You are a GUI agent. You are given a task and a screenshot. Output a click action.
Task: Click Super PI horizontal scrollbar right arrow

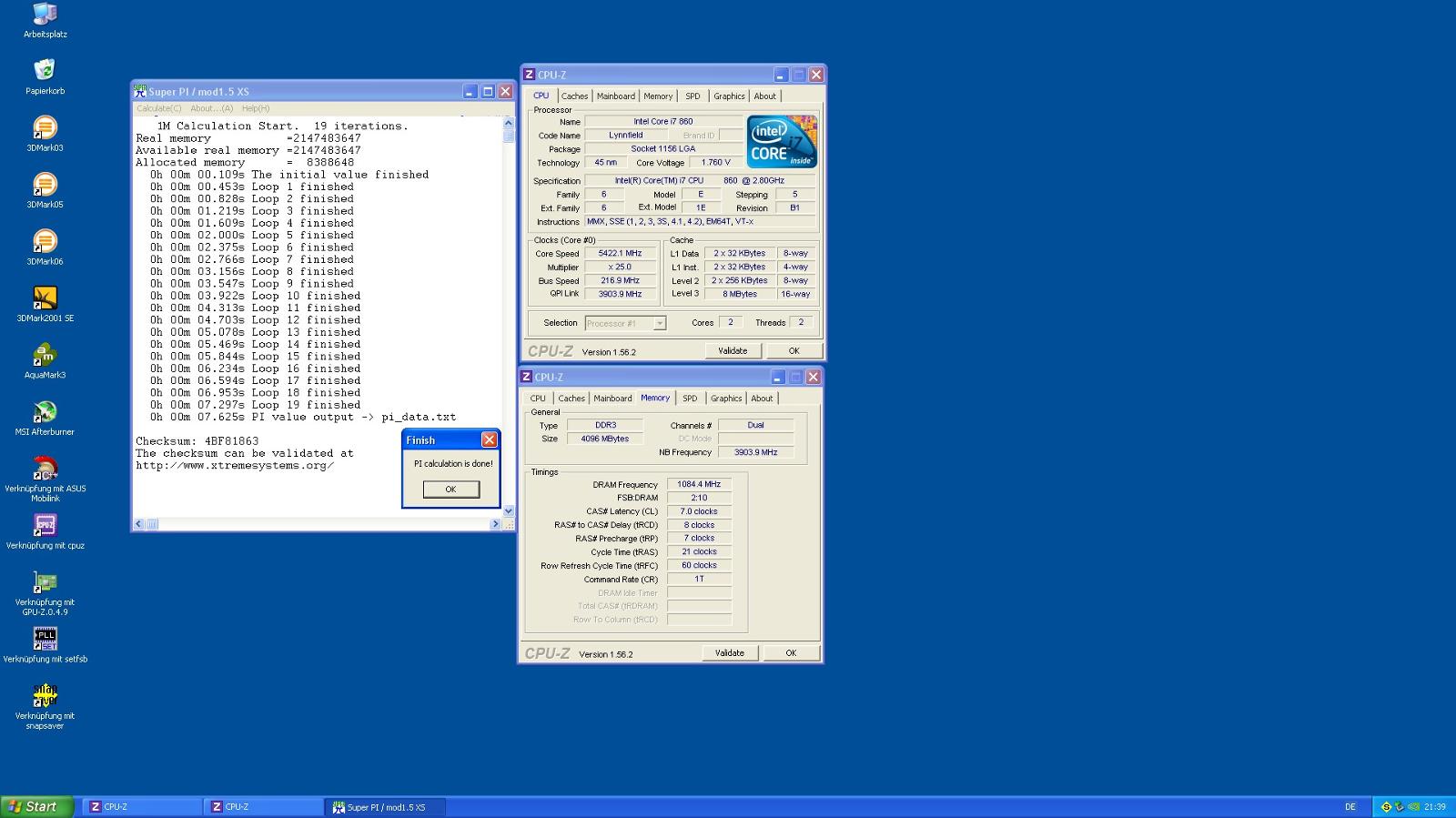[x=496, y=524]
